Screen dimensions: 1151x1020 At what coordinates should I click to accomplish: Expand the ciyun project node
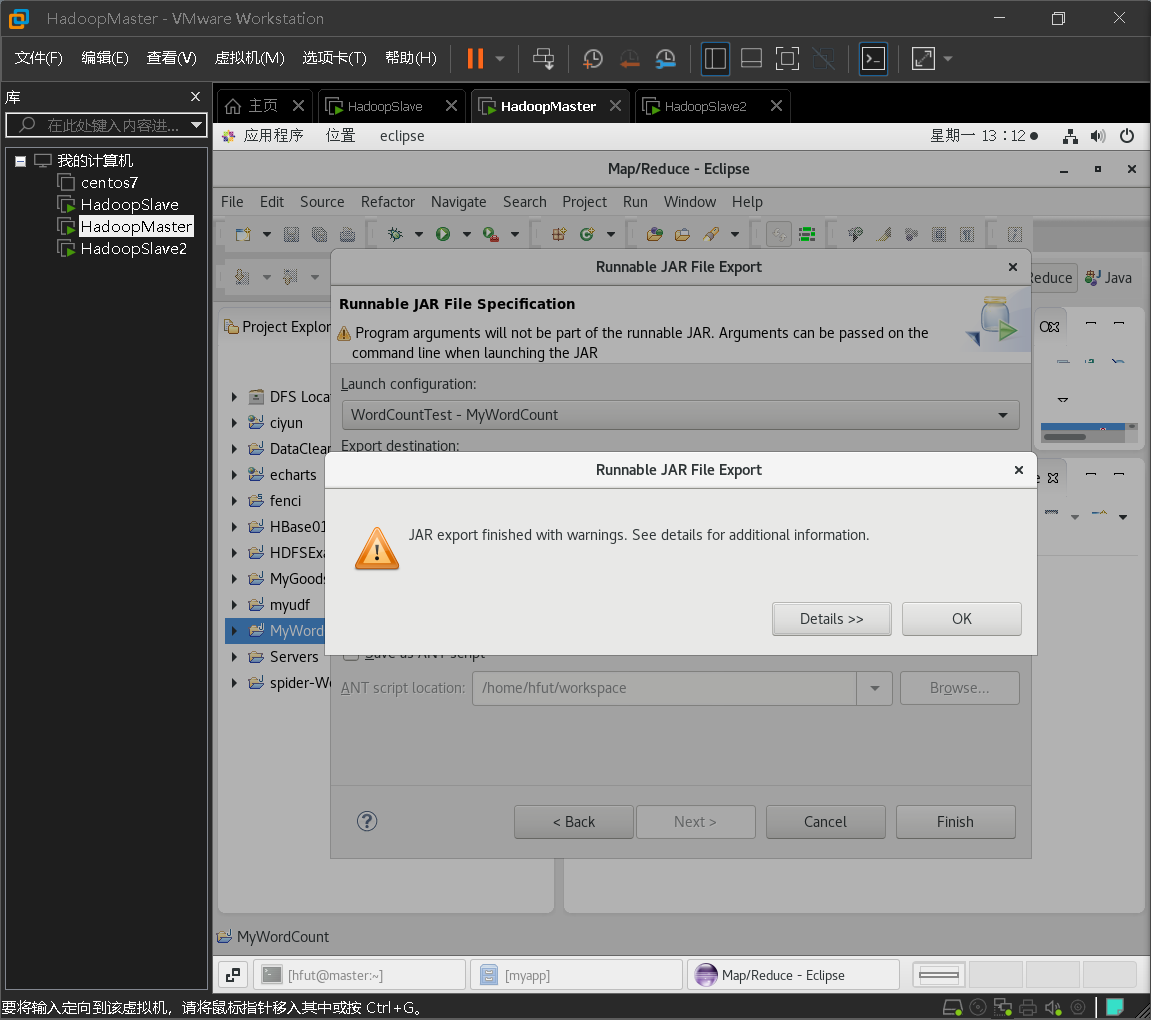(234, 423)
